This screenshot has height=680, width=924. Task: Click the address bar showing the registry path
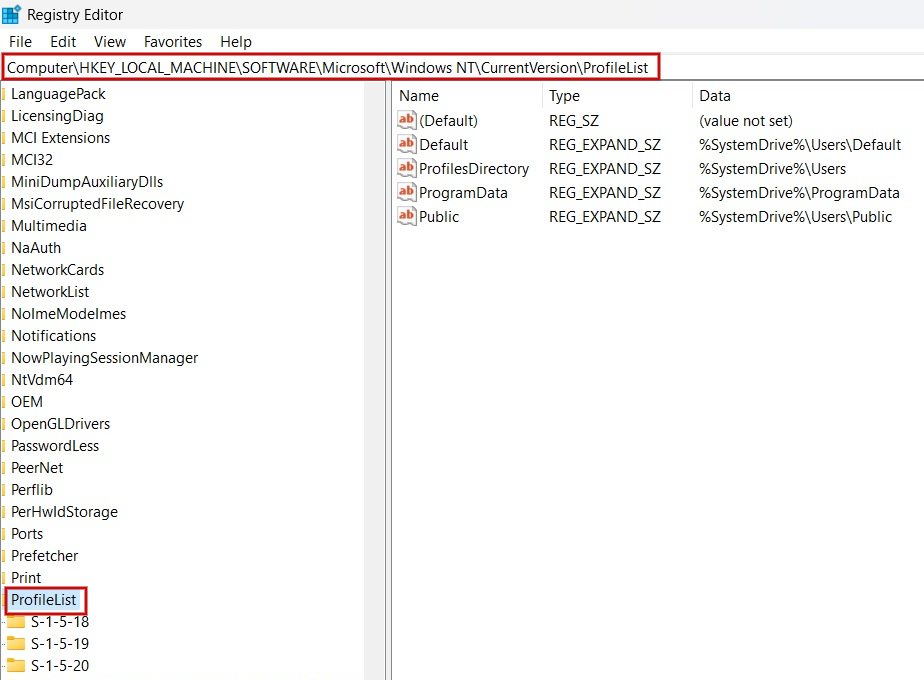(x=330, y=66)
